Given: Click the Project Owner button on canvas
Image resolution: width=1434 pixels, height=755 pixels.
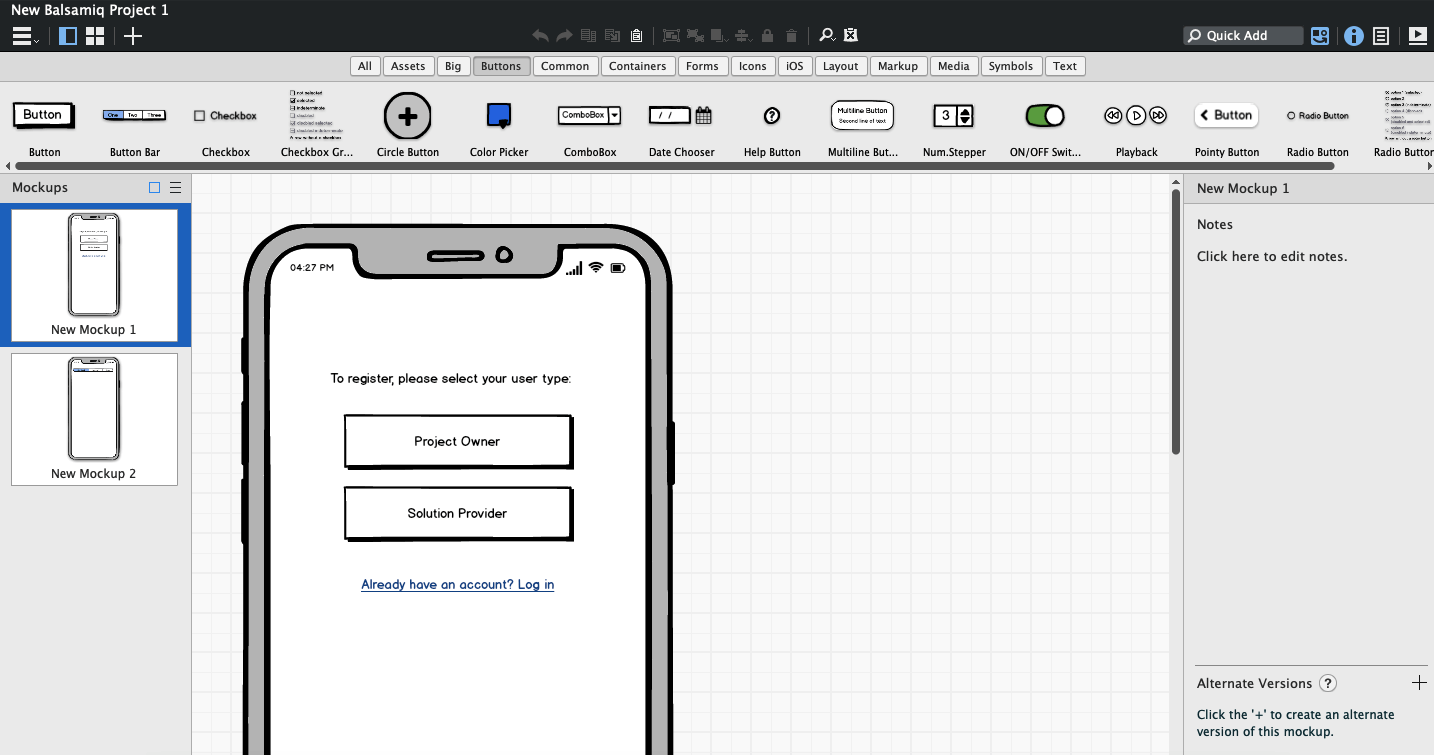Looking at the screenshot, I should coord(458,441).
